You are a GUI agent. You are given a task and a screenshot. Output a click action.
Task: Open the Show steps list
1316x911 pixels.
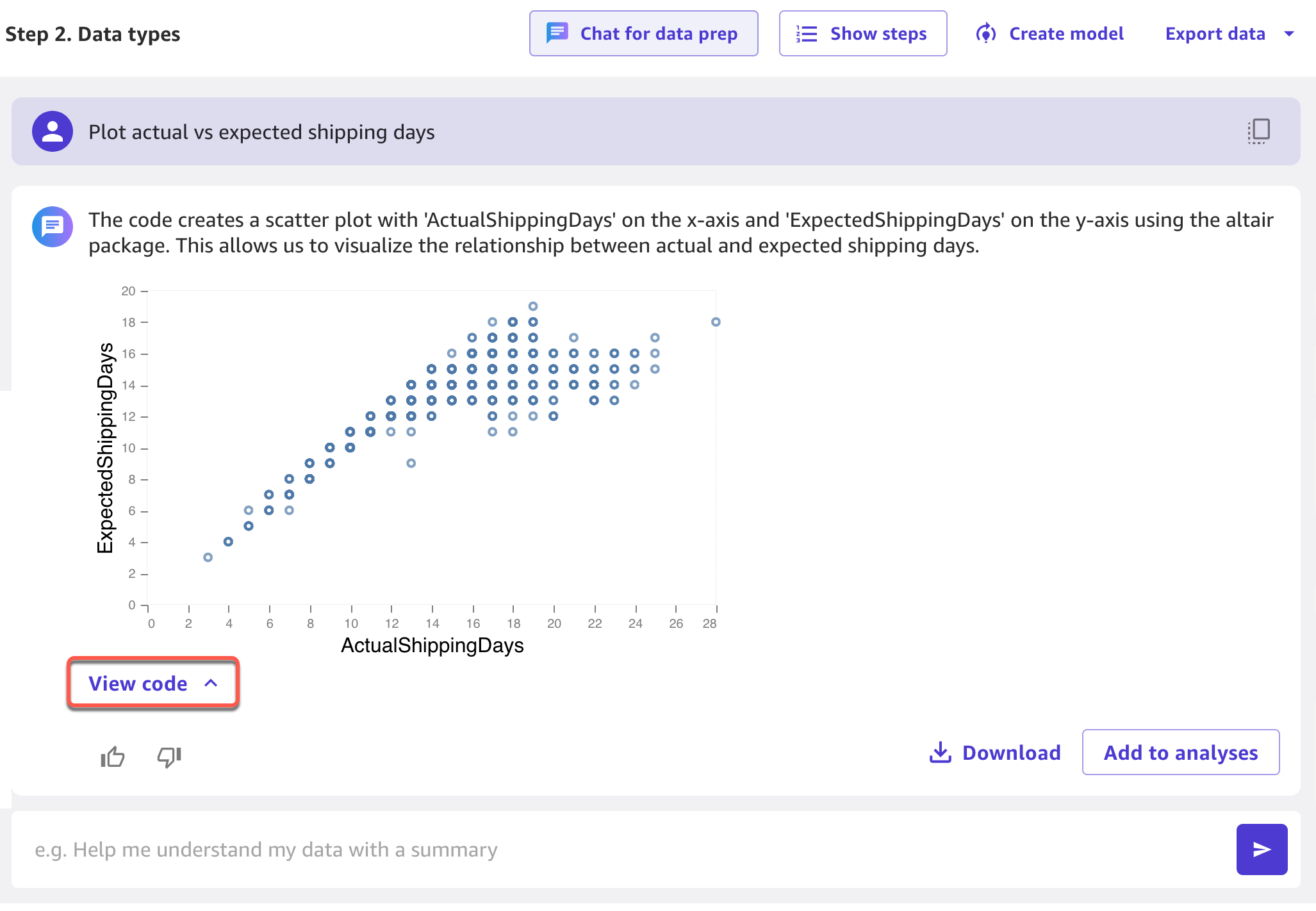point(862,33)
